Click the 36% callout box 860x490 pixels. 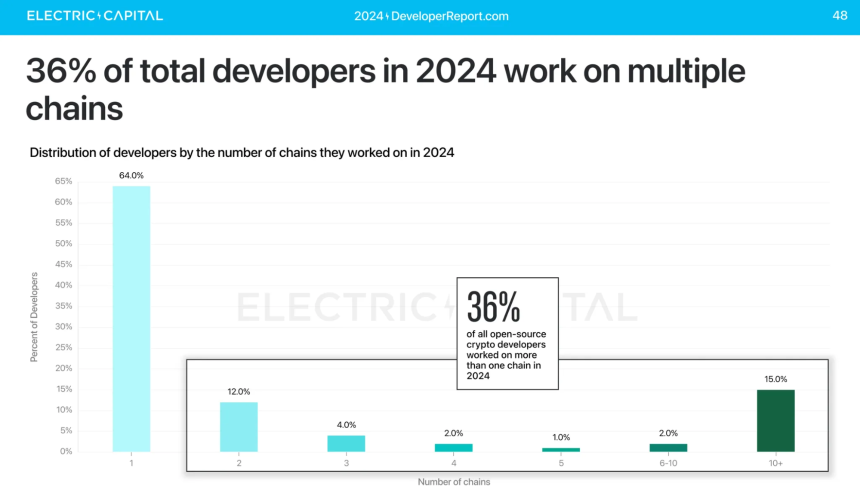pos(508,334)
